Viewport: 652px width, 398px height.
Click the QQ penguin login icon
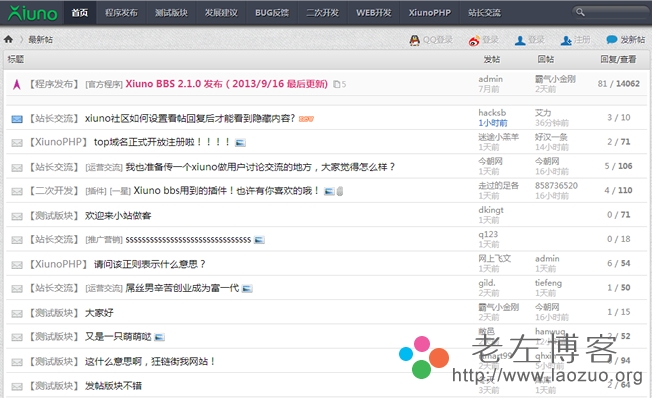(415, 40)
